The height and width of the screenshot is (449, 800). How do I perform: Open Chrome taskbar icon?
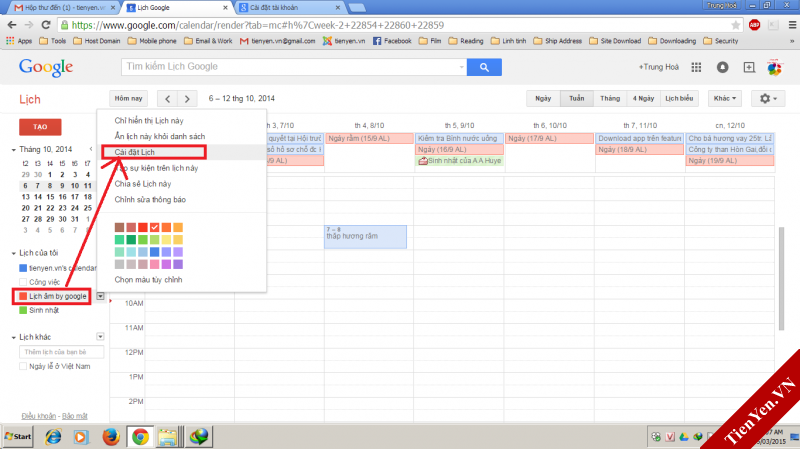tap(140, 437)
